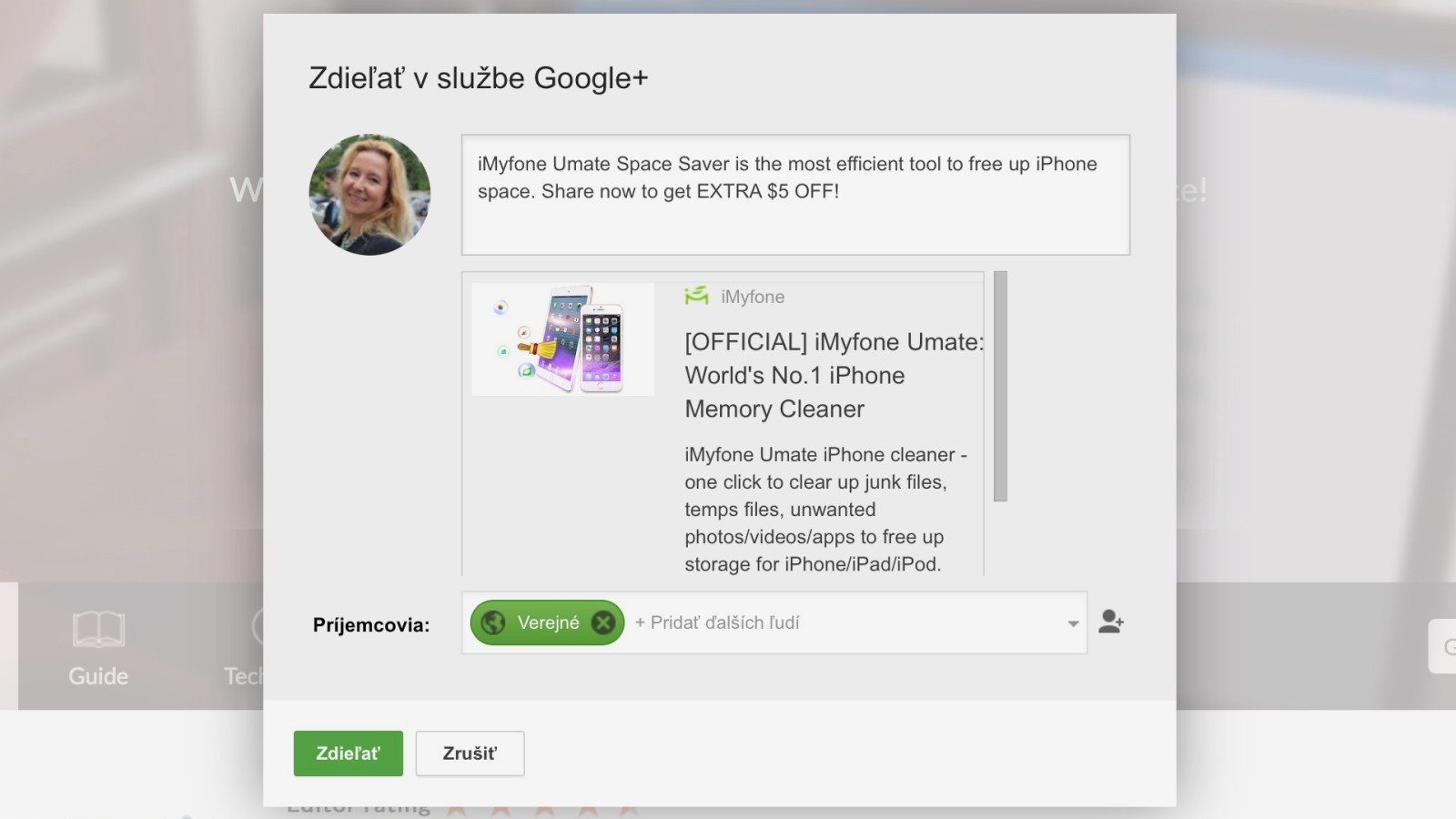Remove the Verejné recipient chip
Image resolution: width=1456 pixels, height=819 pixels.
click(x=602, y=622)
